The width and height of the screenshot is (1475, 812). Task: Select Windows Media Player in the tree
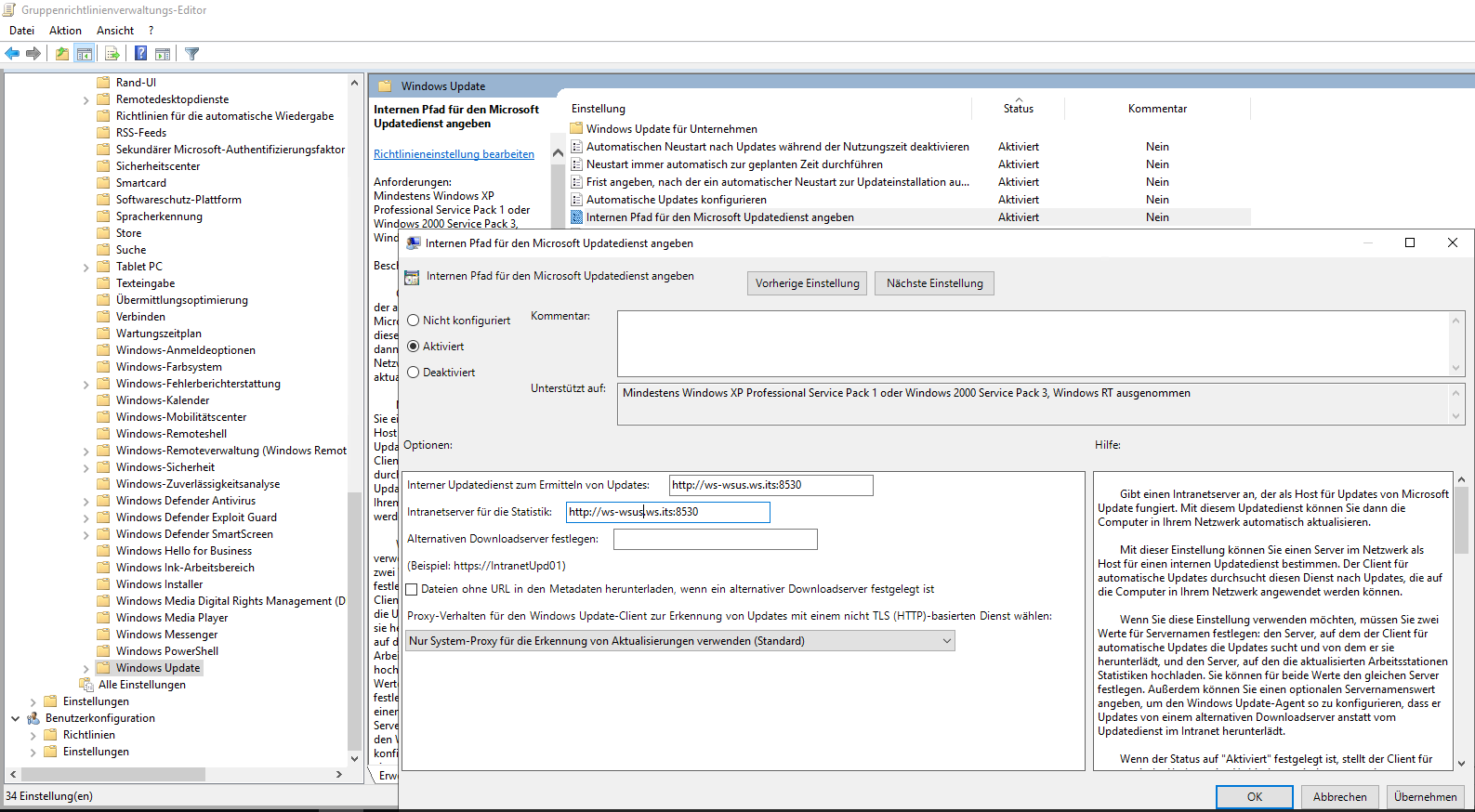pos(172,618)
